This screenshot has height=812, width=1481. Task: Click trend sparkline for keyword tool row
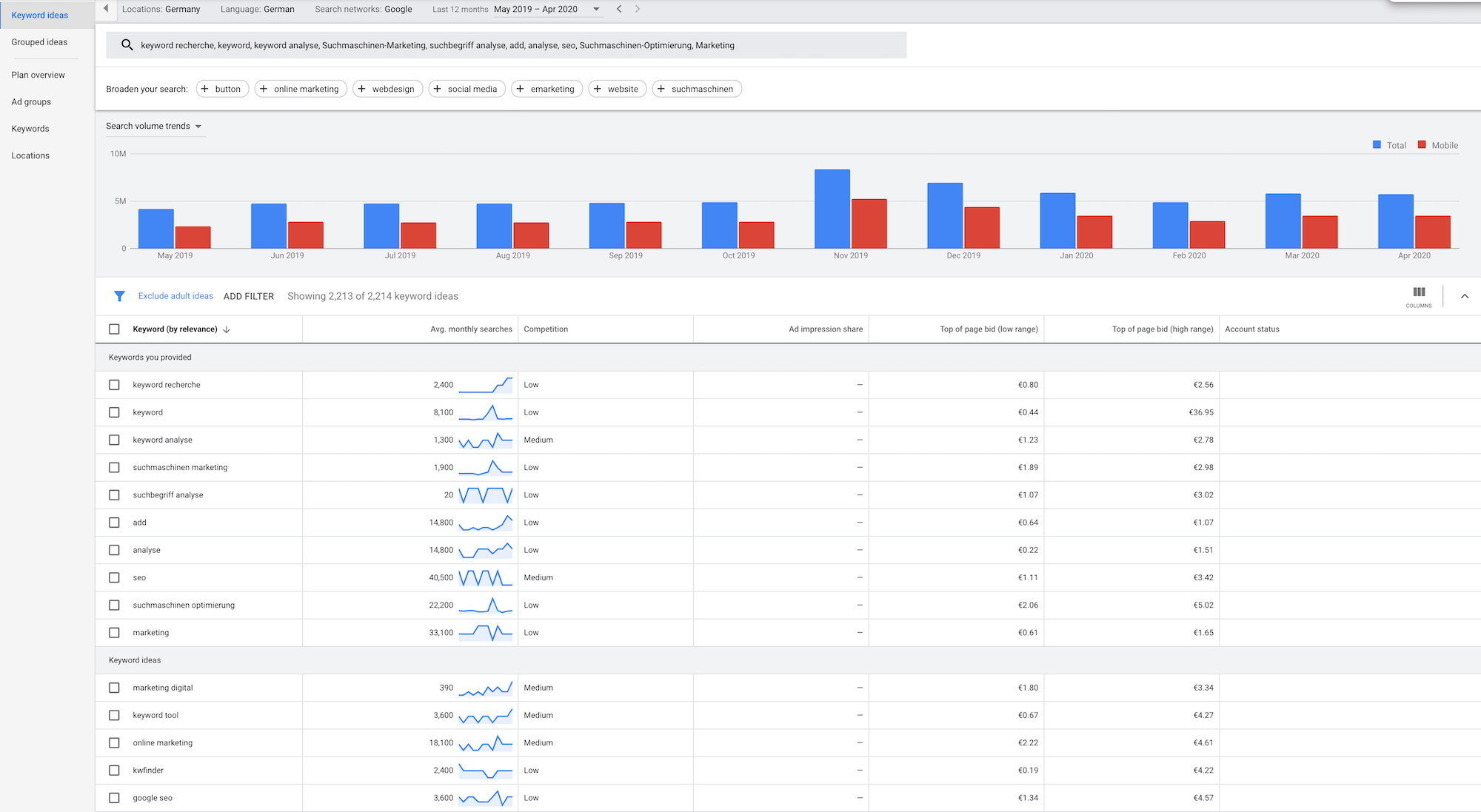[485, 716]
